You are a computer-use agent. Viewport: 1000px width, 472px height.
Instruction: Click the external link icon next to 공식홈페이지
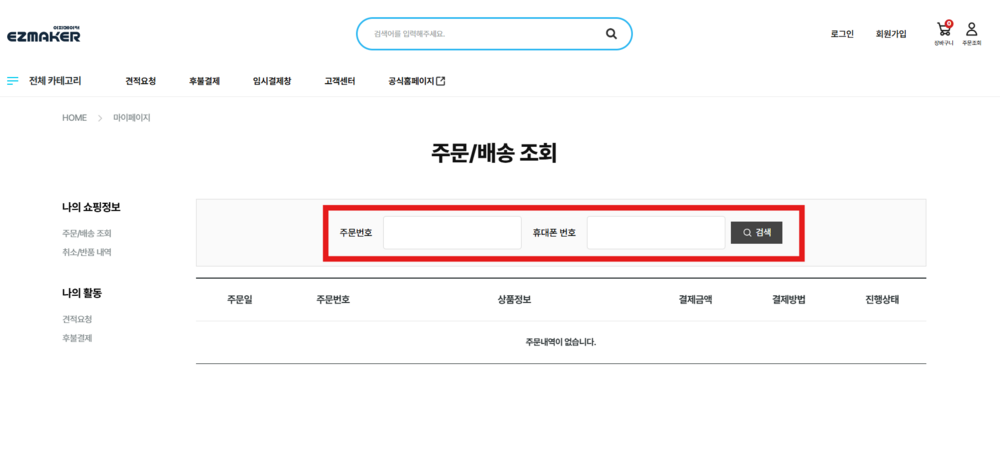coord(441,81)
